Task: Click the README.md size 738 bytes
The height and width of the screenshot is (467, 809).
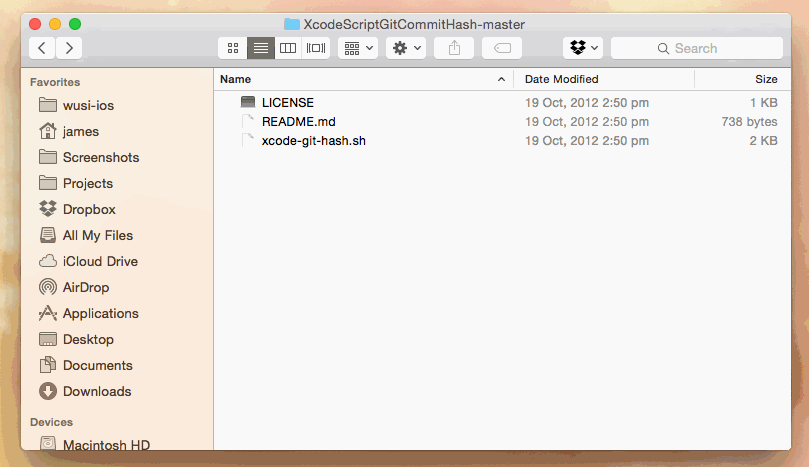Action: point(749,122)
